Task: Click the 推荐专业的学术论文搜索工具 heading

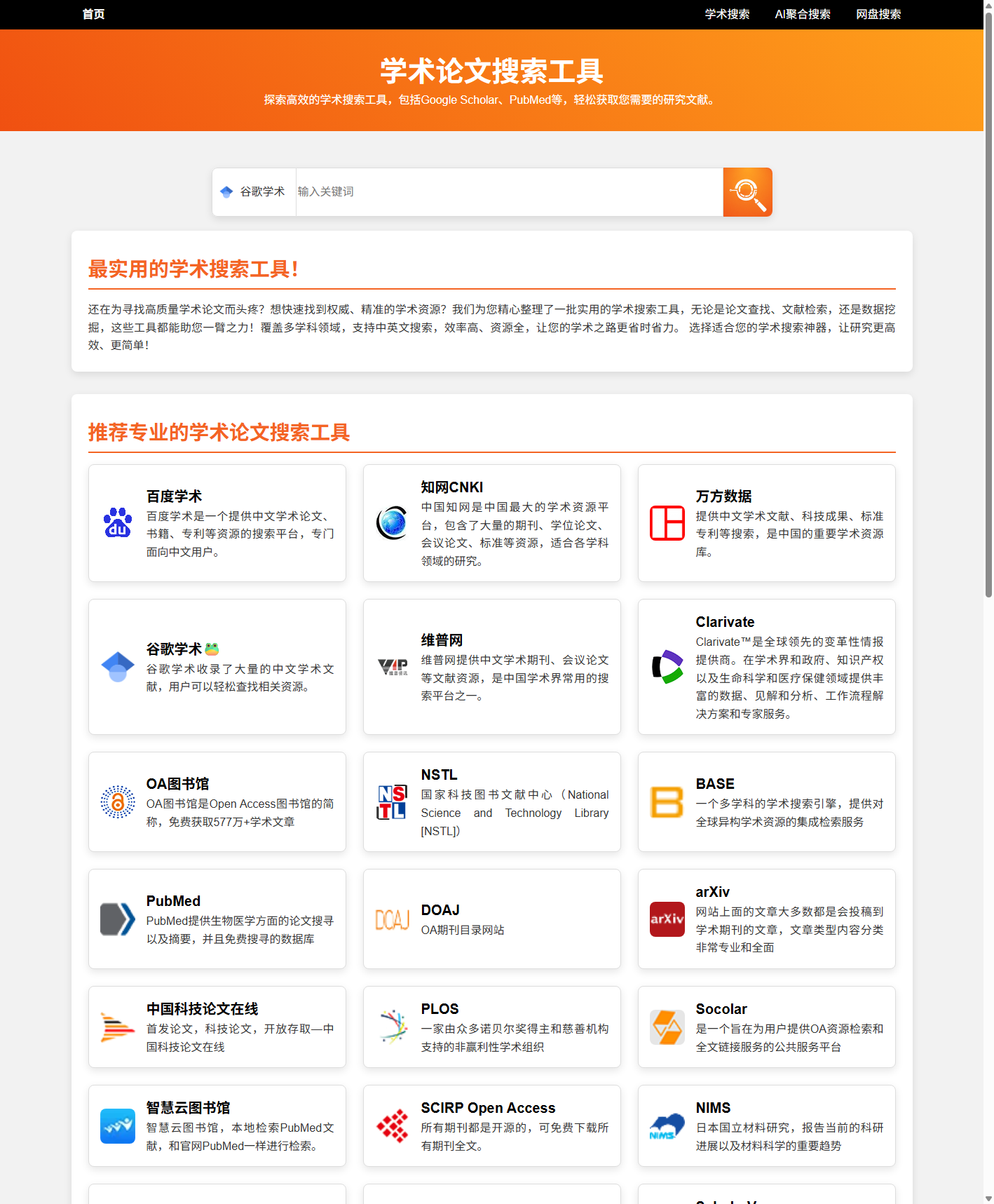Action: (219, 433)
